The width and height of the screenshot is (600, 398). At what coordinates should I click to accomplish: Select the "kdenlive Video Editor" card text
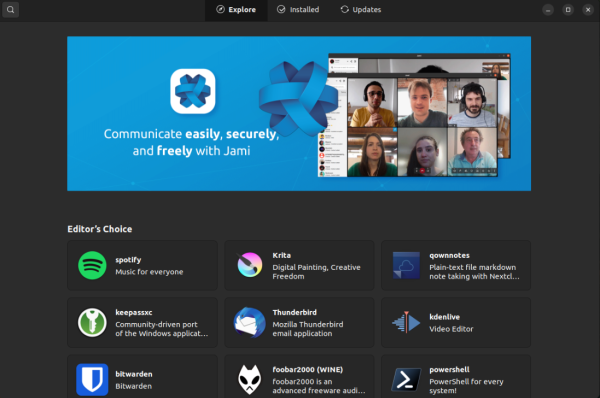(451, 323)
